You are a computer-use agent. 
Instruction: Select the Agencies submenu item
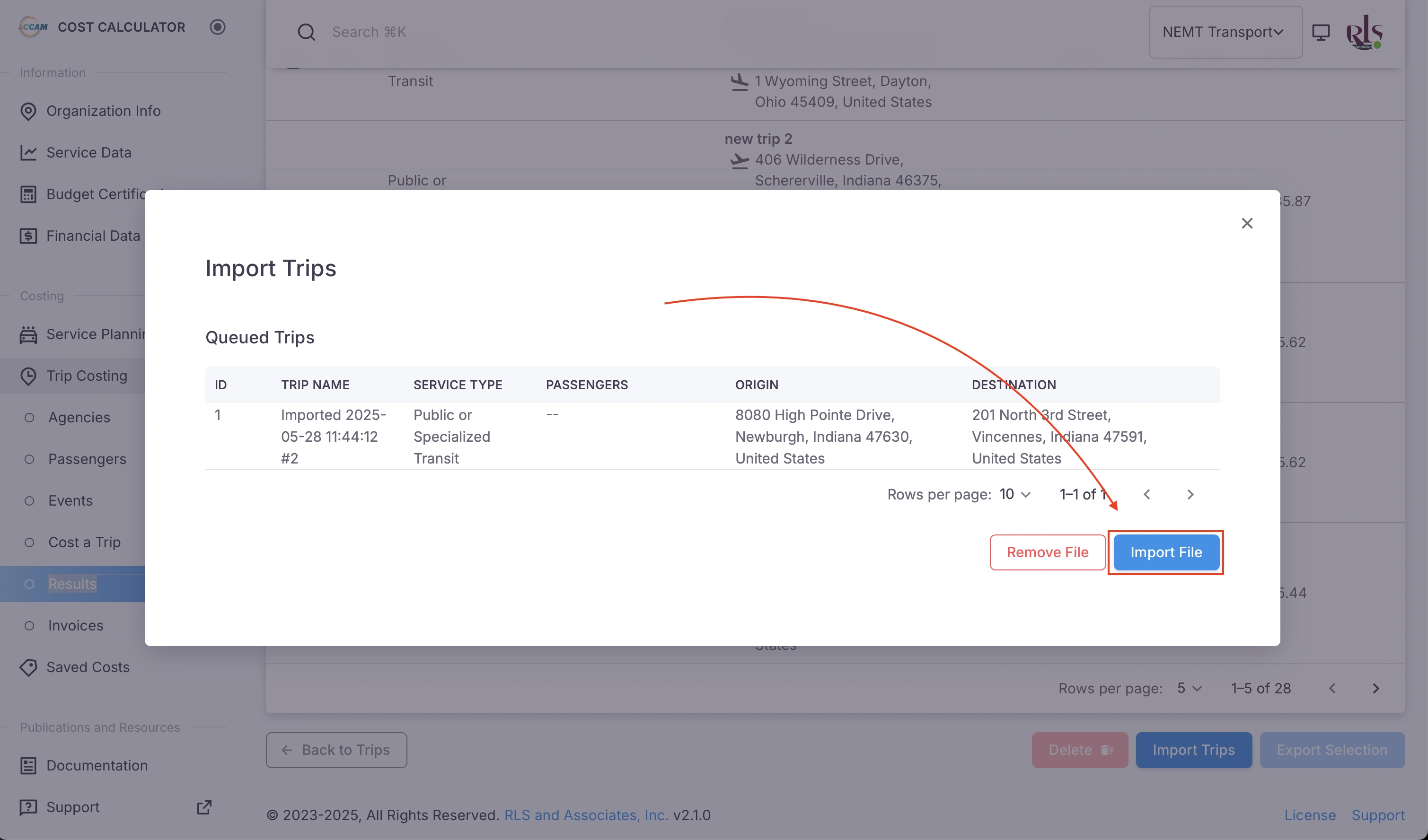tap(79, 418)
